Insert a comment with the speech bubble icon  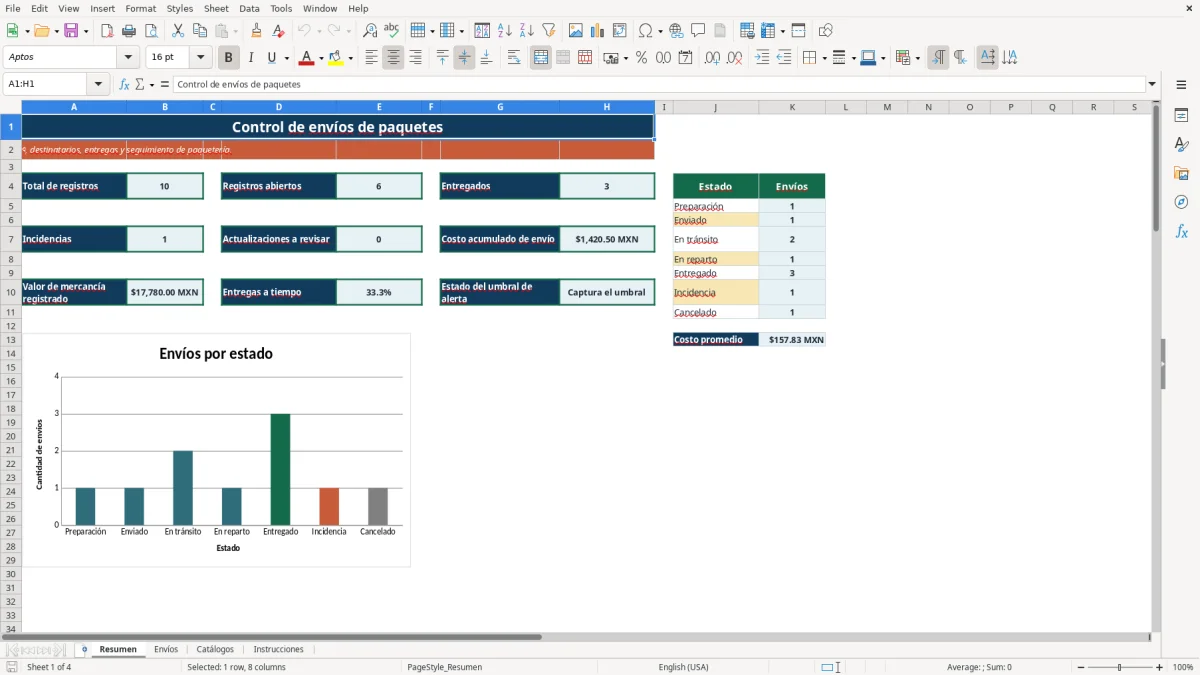(x=698, y=31)
